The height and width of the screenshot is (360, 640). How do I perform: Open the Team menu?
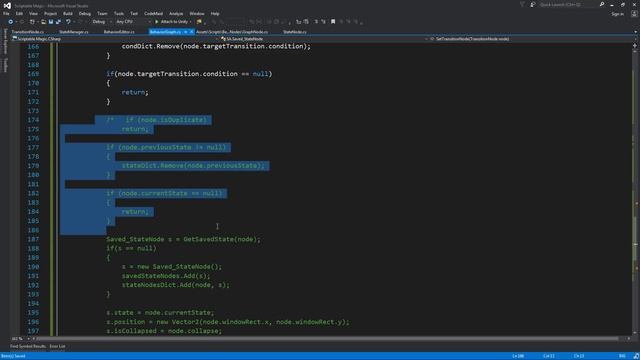tap(102, 14)
